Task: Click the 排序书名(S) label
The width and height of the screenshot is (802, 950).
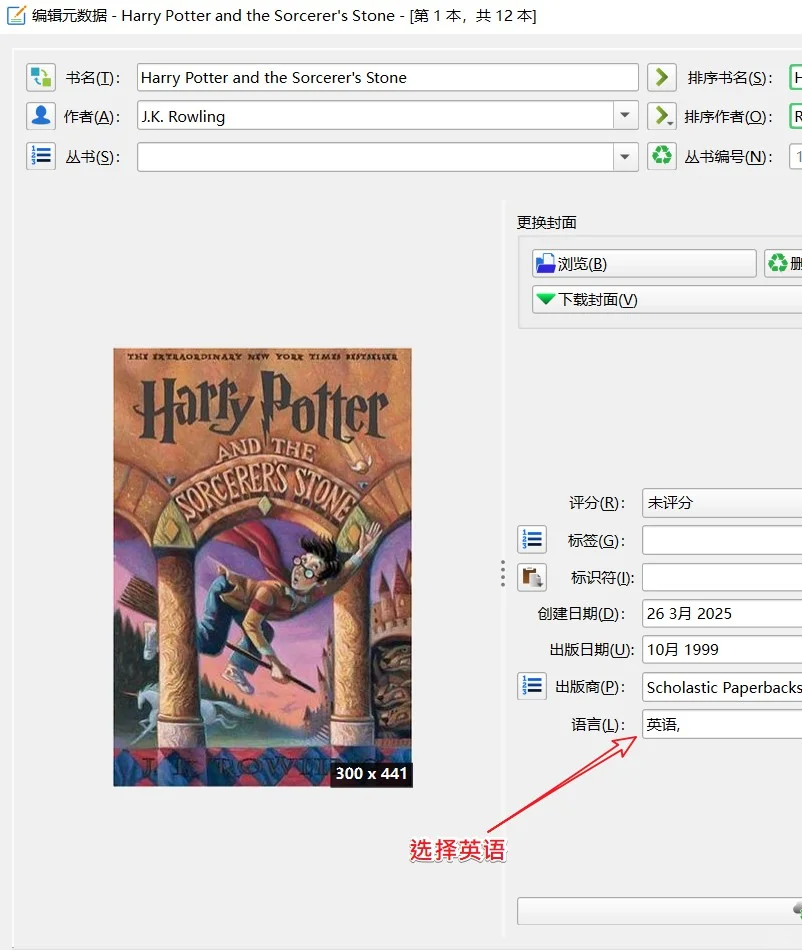Action: tap(730, 78)
